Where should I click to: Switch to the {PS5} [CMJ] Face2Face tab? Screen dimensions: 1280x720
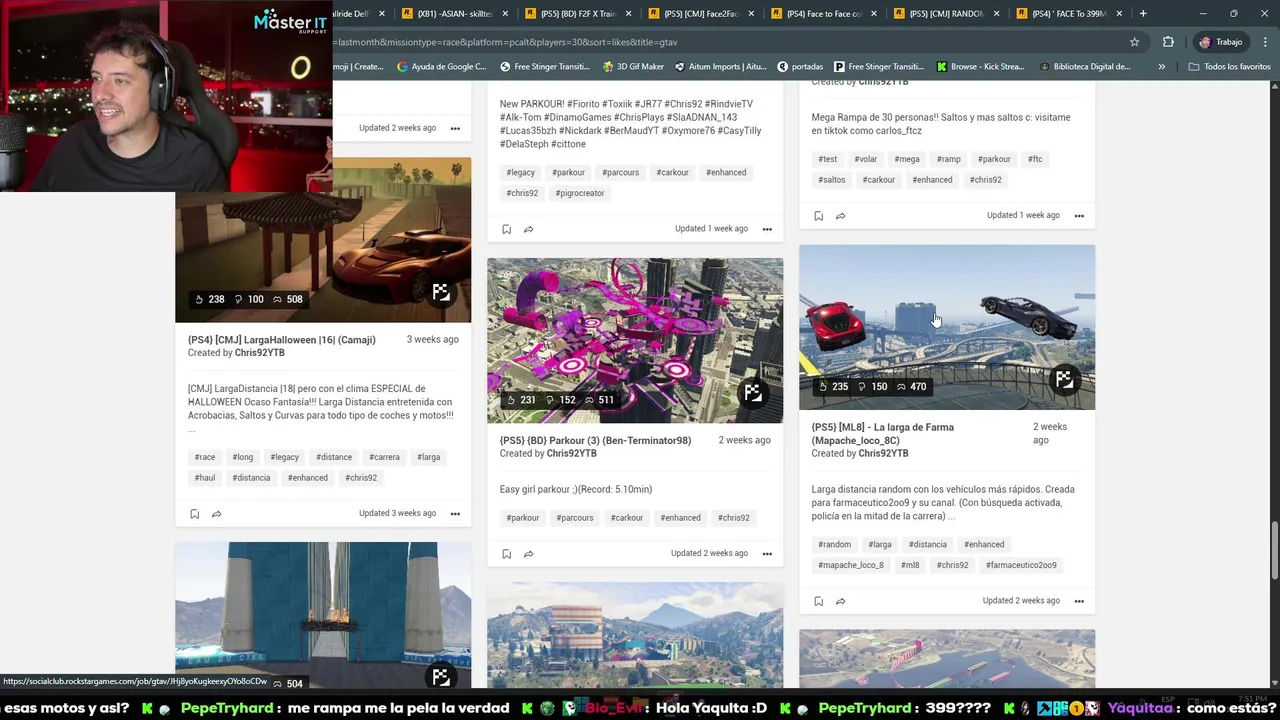pos(700,14)
